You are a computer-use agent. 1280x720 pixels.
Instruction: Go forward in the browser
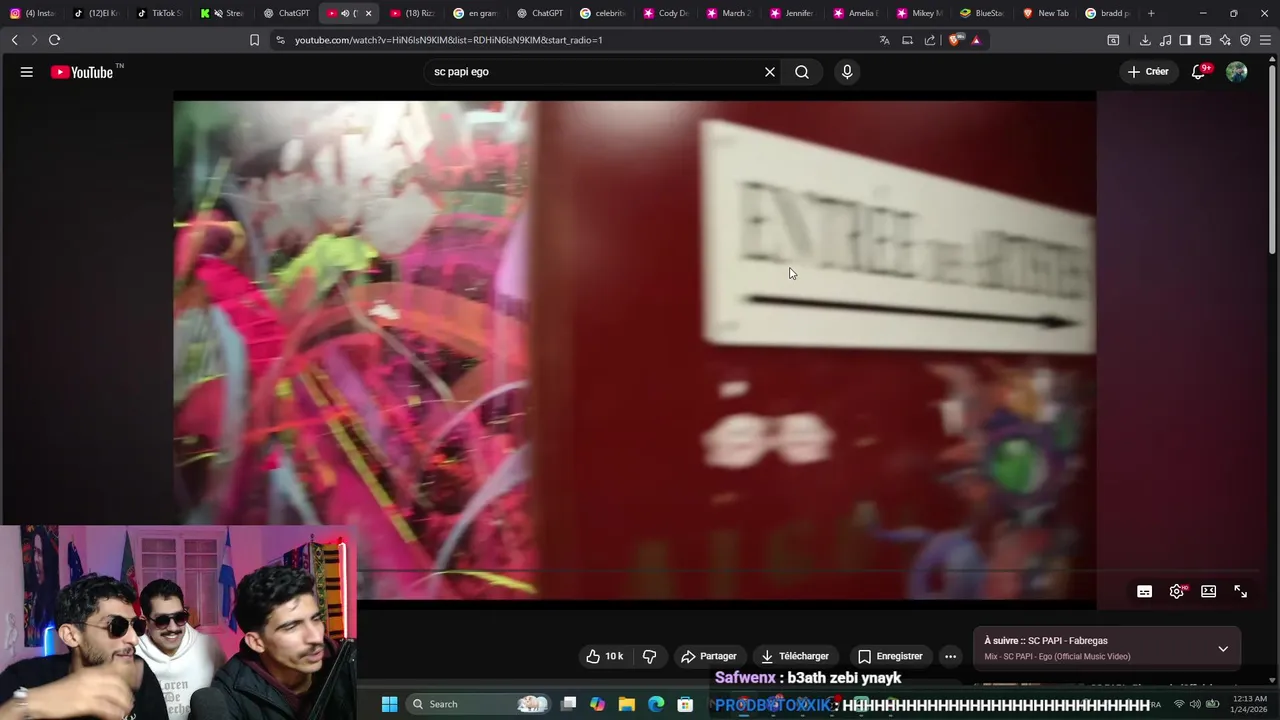click(x=34, y=40)
